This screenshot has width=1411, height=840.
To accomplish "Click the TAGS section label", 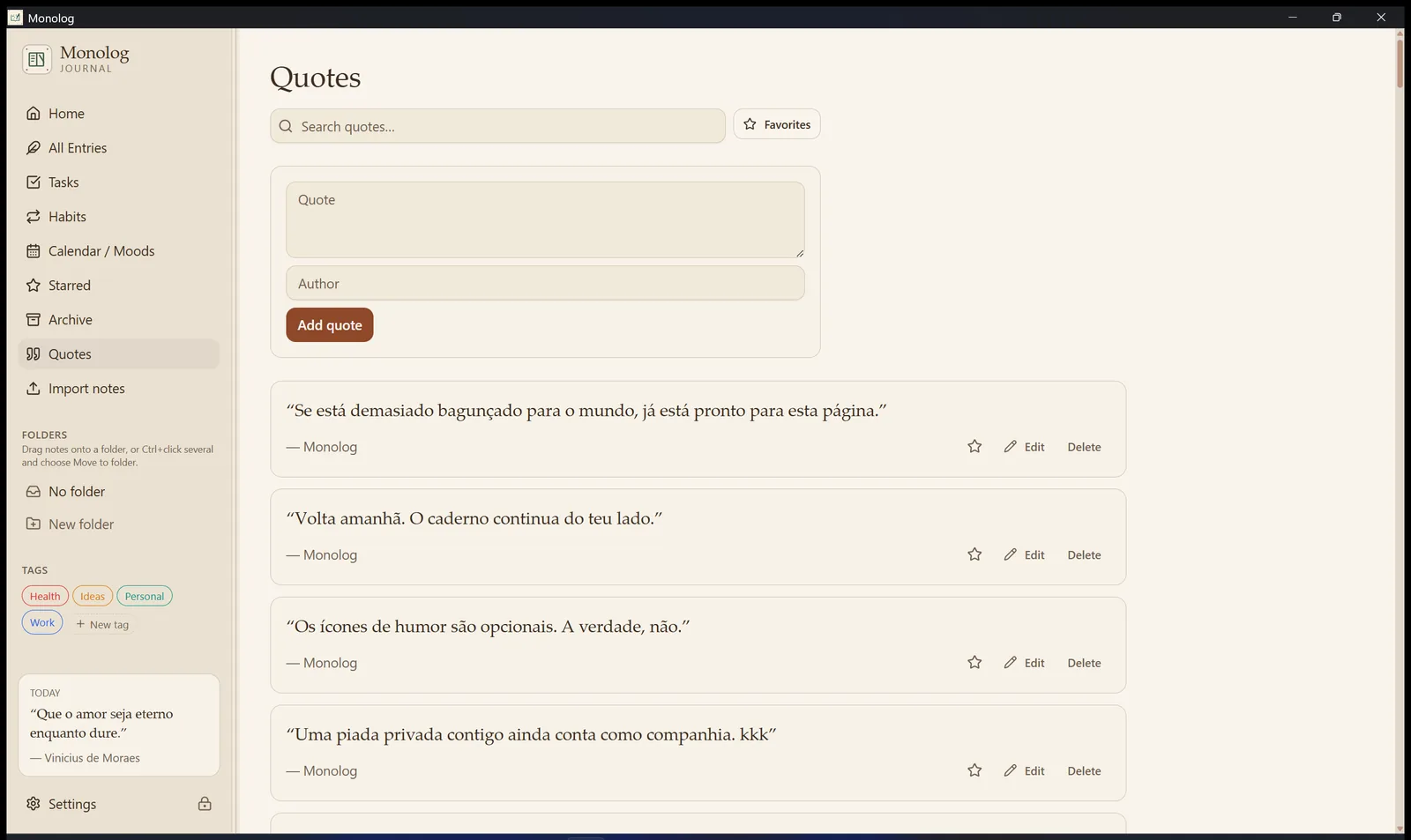I will 34,570.
